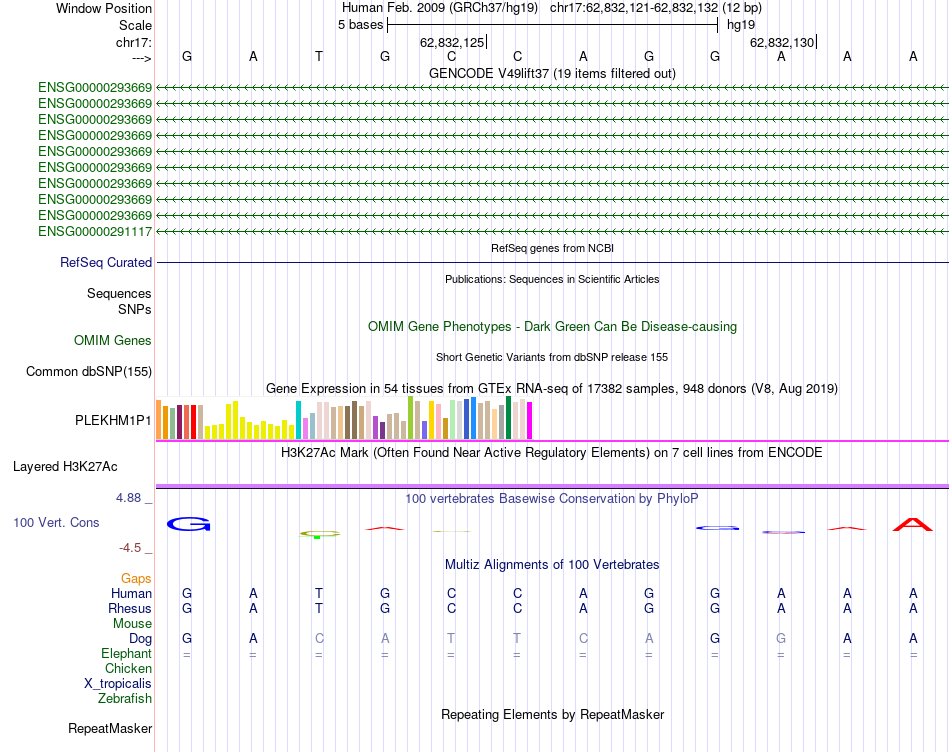This screenshot has width=950, height=752.
Task: Click the RepeatMasker track label
Action: coord(110,728)
